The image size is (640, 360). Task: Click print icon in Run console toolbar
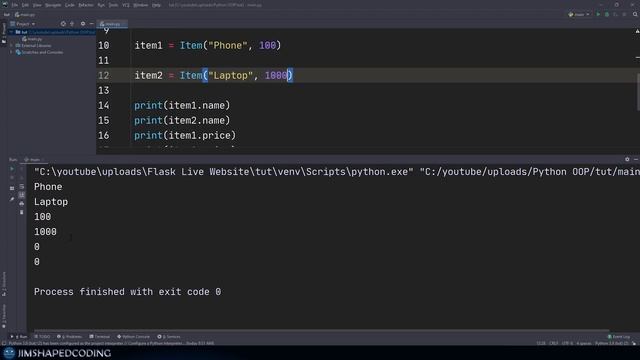click(22, 204)
